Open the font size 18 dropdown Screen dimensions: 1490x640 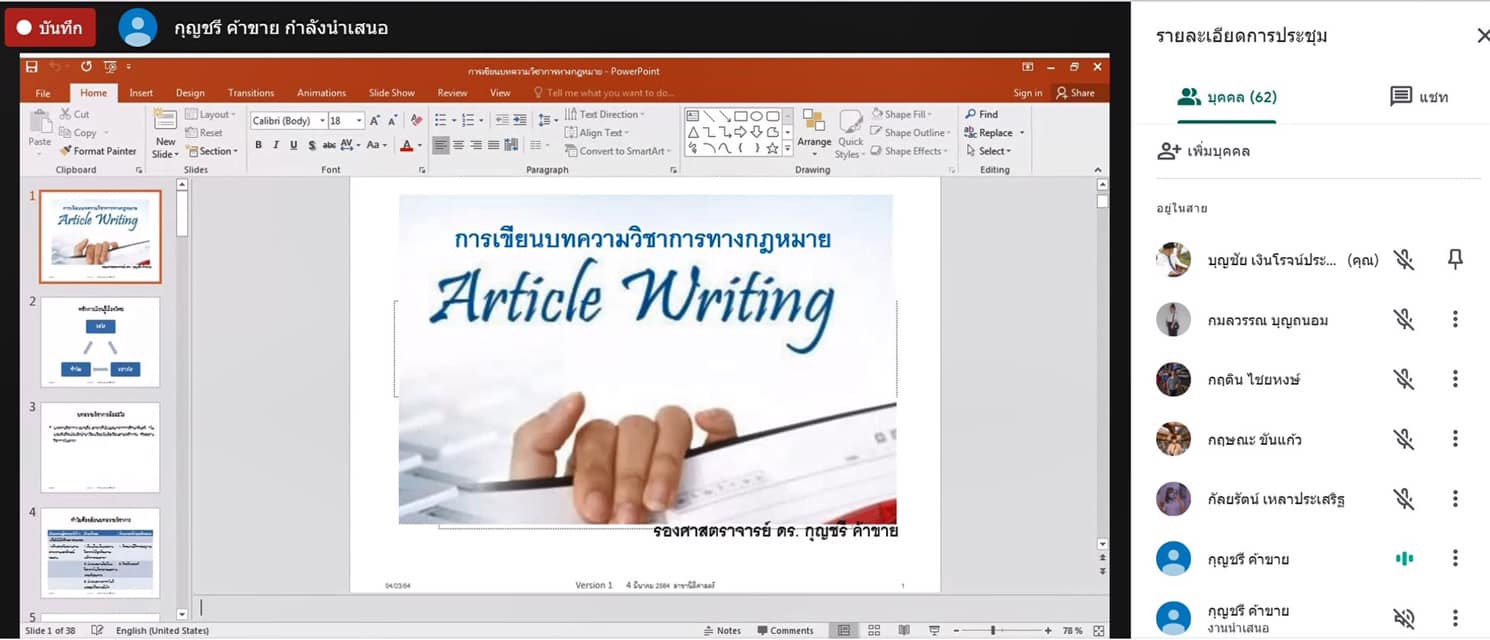[360, 121]
